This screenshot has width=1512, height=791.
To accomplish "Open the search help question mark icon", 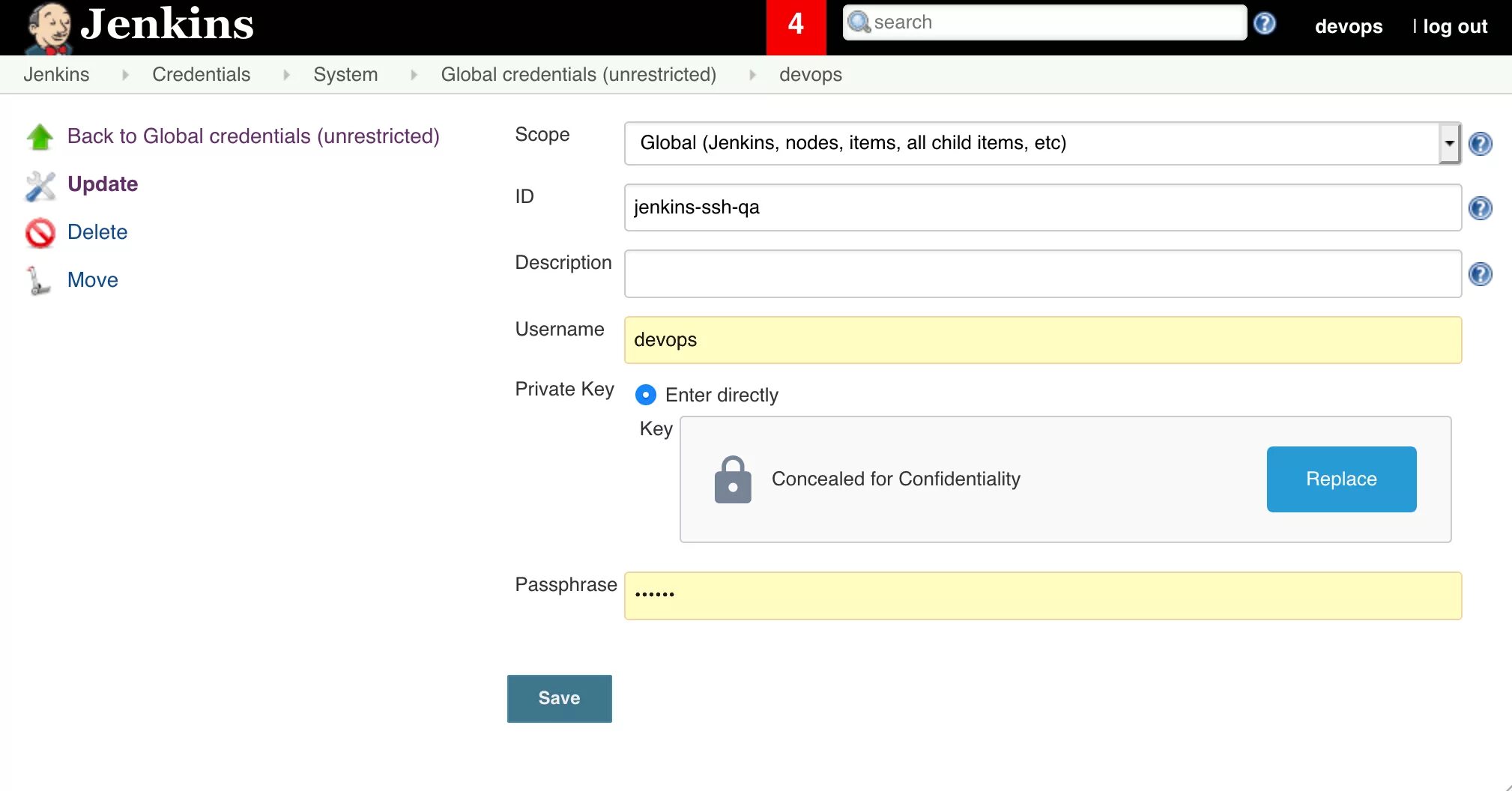I will [1265, 24].
